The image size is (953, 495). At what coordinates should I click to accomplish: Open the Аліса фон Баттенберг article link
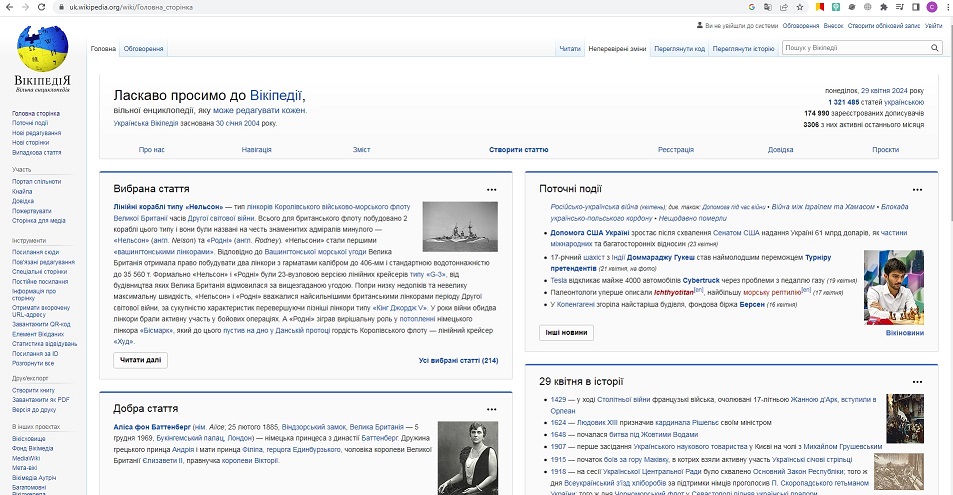coord(152,427)
